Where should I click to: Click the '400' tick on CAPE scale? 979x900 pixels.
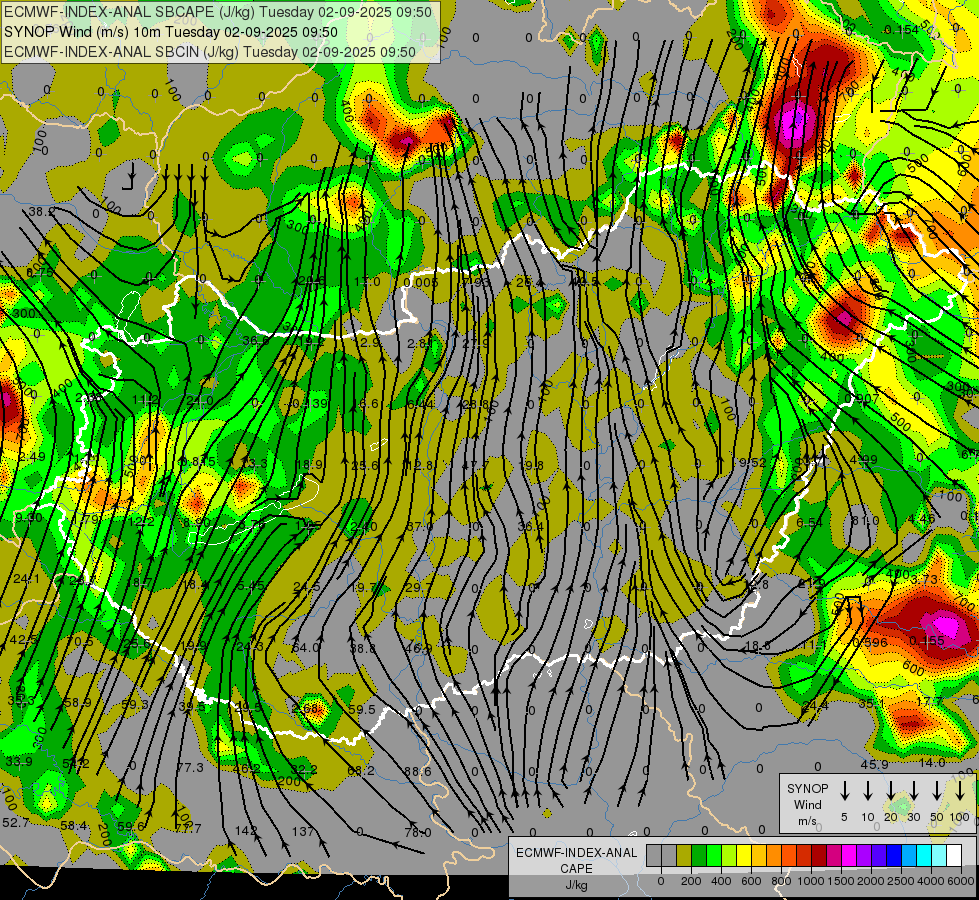point(721,881)
